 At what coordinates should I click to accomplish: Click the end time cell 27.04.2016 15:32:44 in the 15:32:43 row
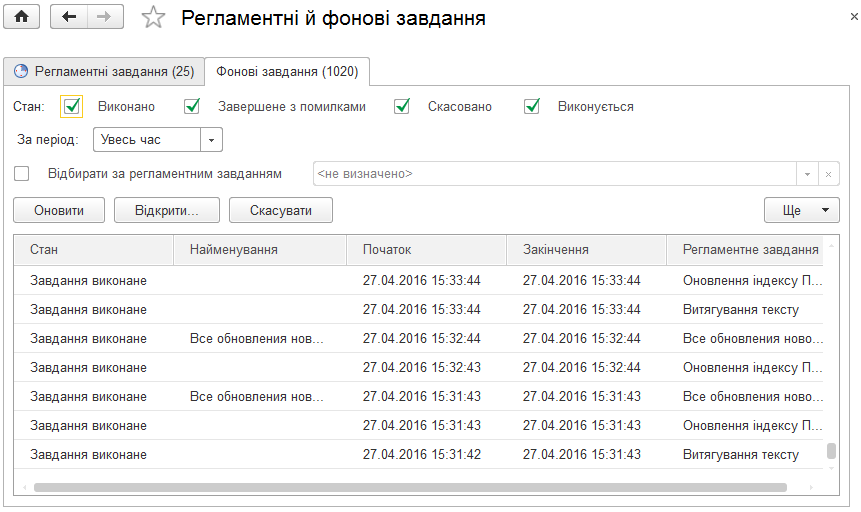click(x=582, y=368)
